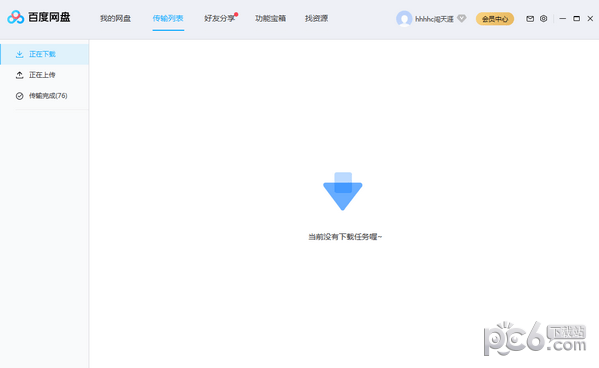The image size is (599, 368).
Task: Open the mail messages icon
Action: point(530,18)
